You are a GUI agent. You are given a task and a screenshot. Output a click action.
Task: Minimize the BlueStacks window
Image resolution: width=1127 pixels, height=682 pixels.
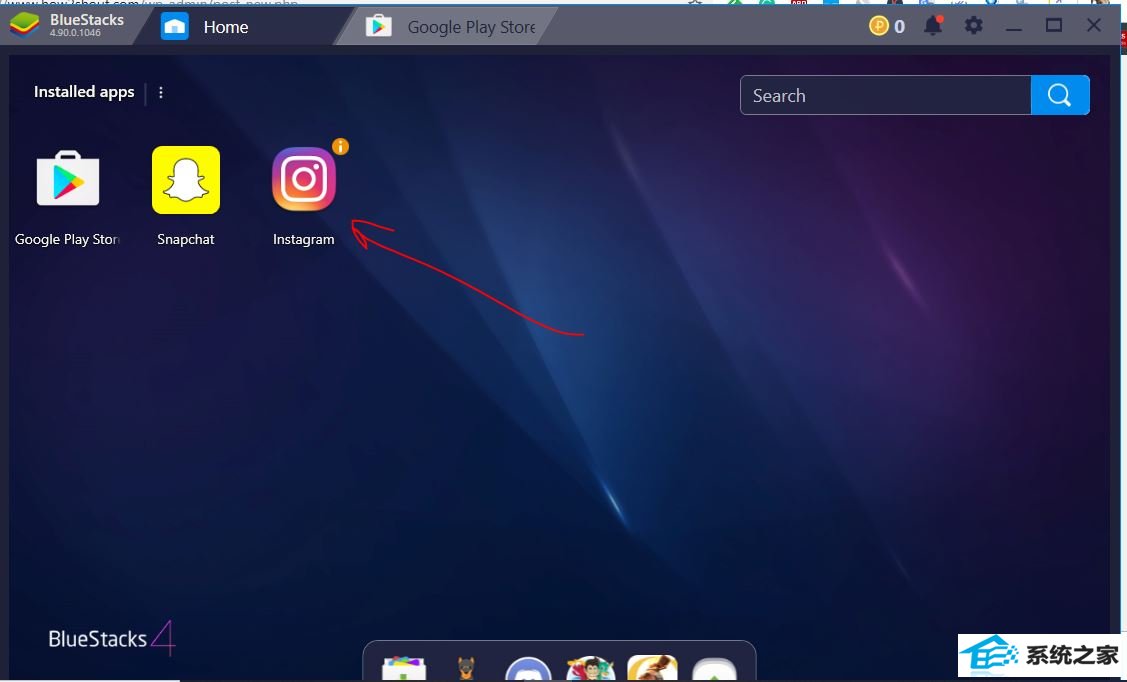click(x=1013, y=27)
